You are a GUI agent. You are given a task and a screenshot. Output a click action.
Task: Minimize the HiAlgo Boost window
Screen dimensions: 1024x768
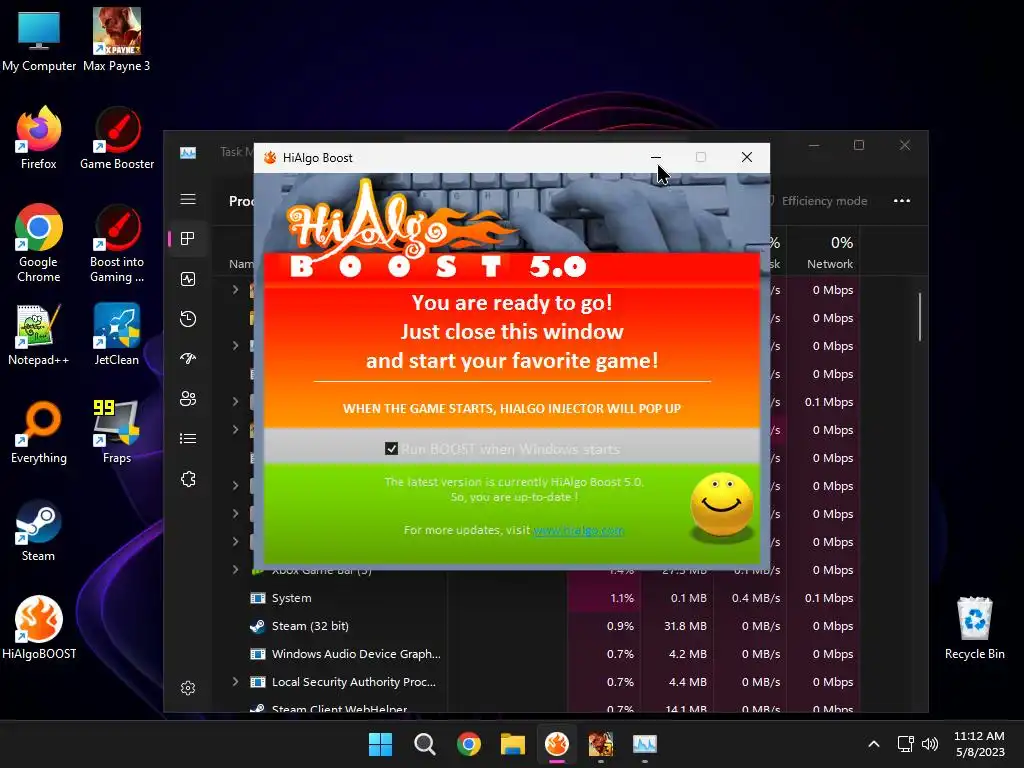pyautogui.click(x=656, y=157)
